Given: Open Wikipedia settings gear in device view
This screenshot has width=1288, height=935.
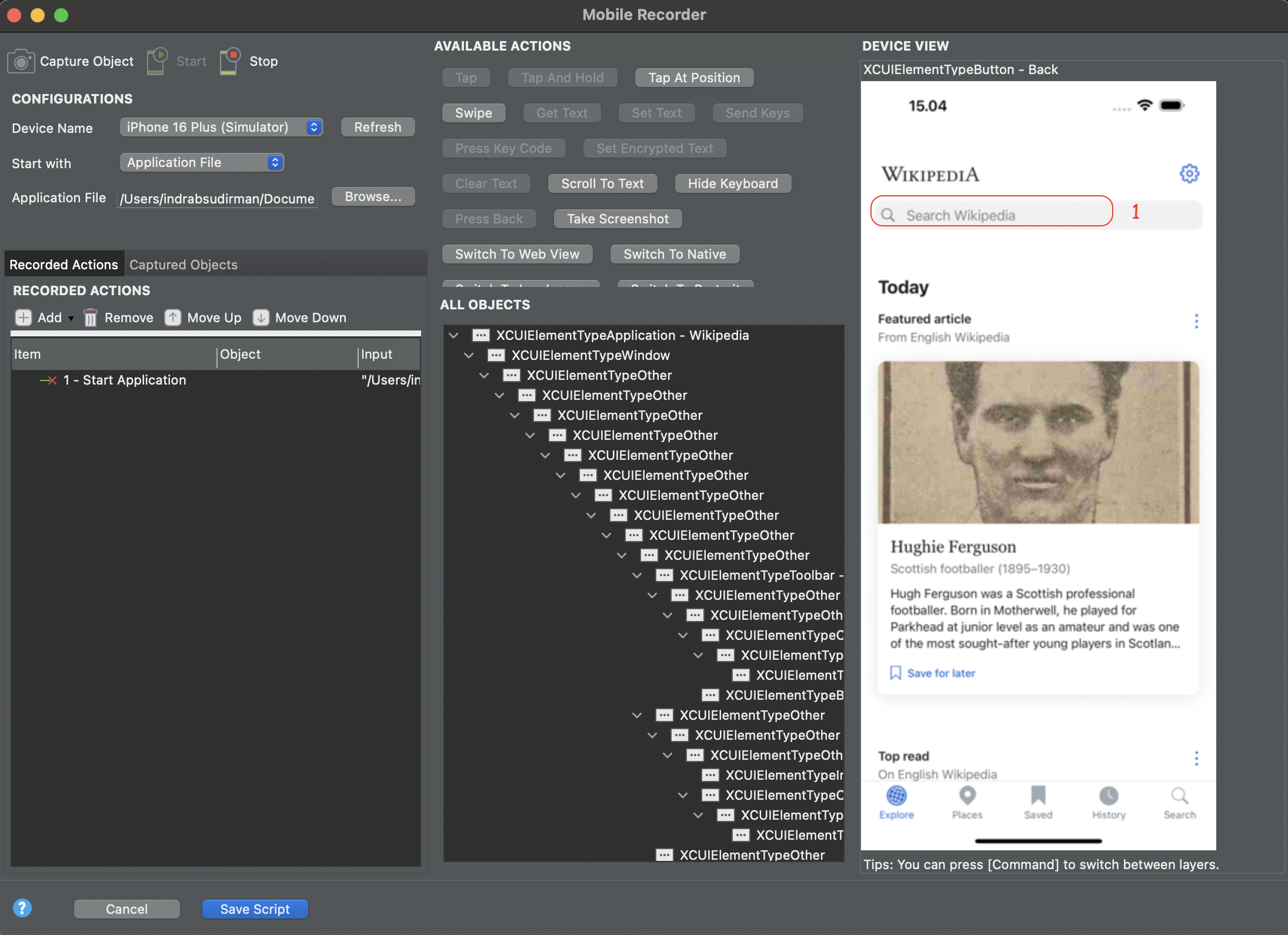Looking at the screenshot, I should point(1189,173).
